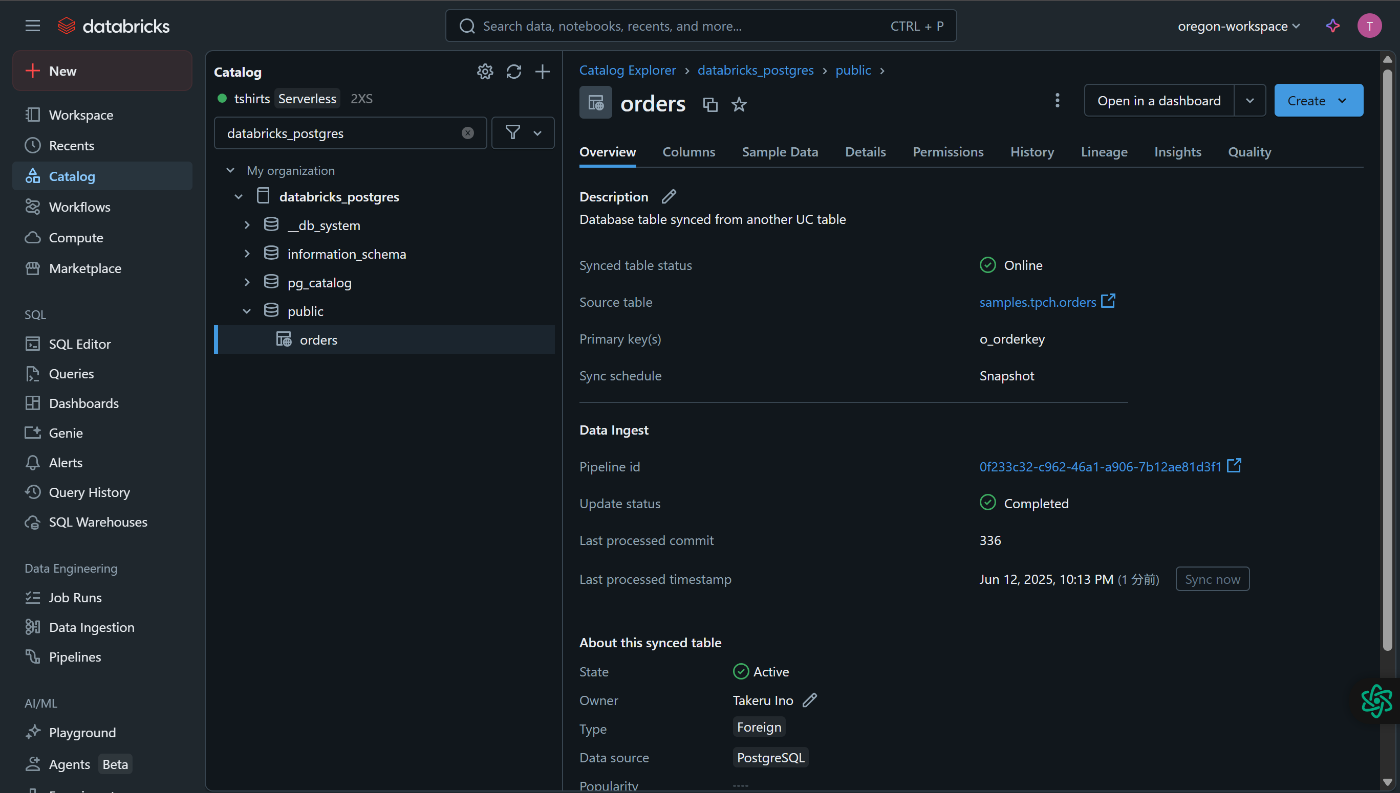This screenshot has width=1400, height=793.
Task: Click the New button
Action: pyautogui.click(x=102, y=71)
